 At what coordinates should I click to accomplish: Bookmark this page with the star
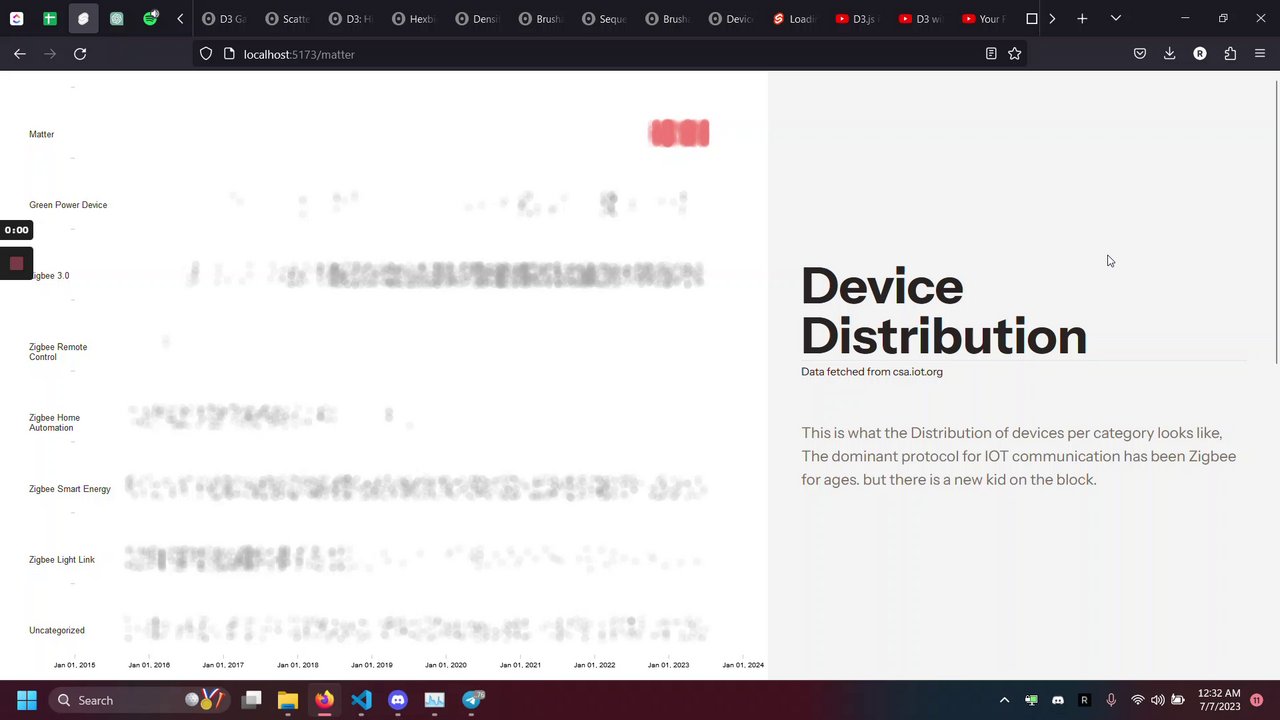(1015, 54)
